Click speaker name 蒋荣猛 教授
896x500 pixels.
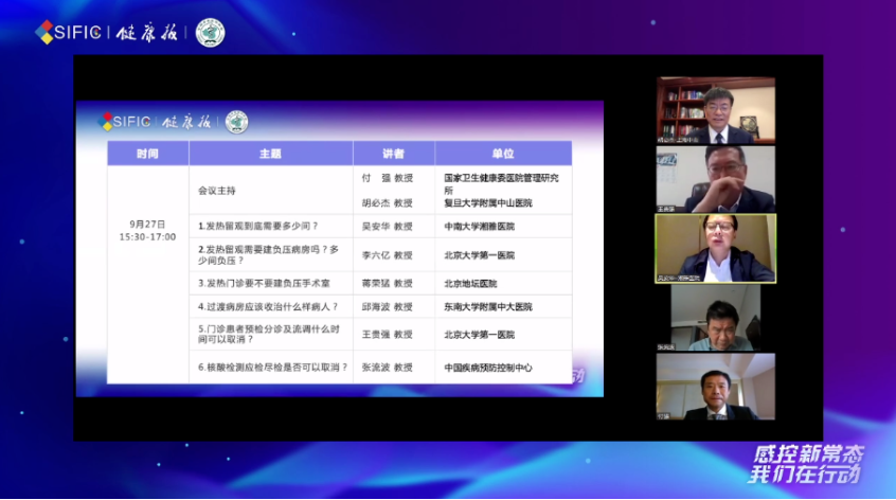[x=387, y=283]
